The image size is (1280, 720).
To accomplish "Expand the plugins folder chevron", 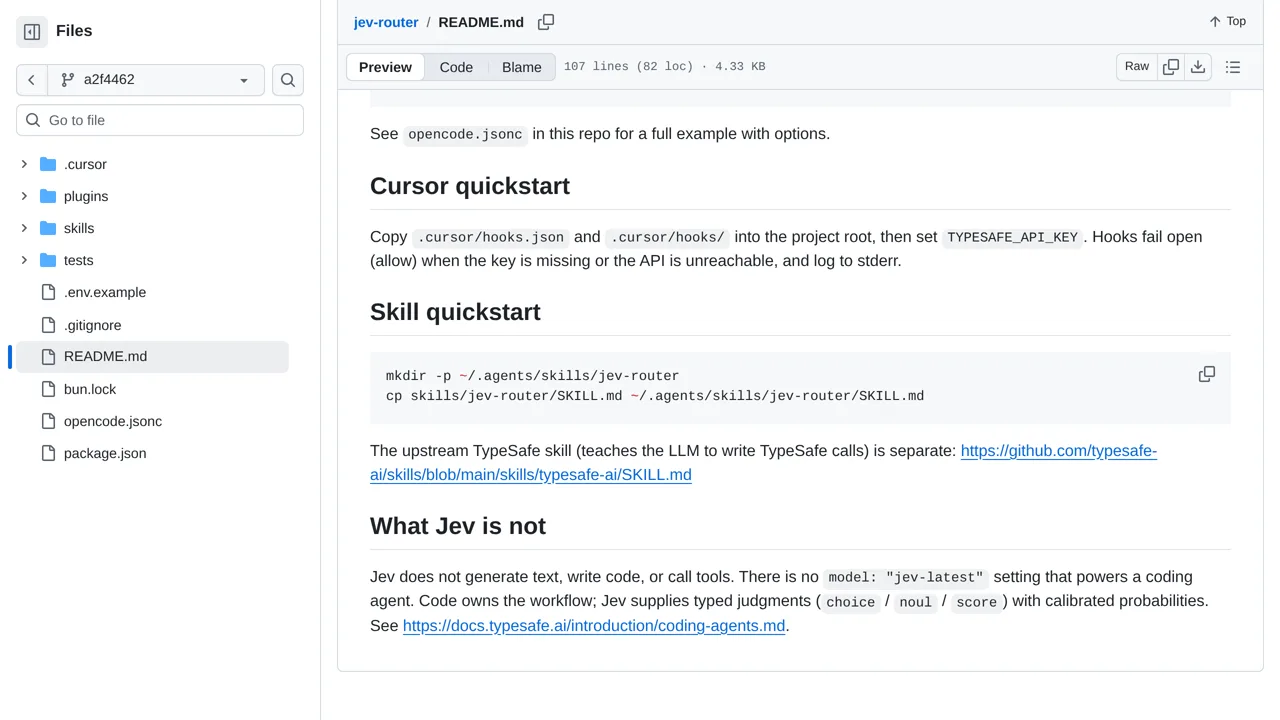I will (24, 196).
